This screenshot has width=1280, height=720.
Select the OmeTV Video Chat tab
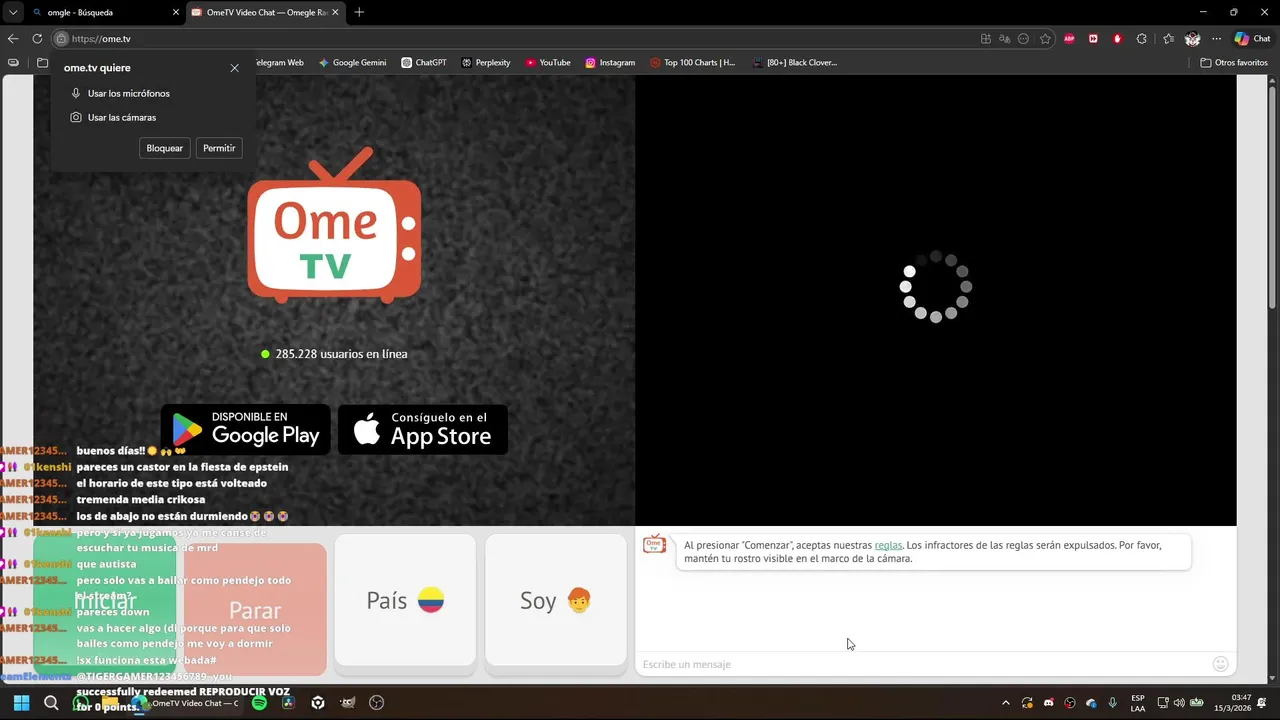click(x=265, y=12)
